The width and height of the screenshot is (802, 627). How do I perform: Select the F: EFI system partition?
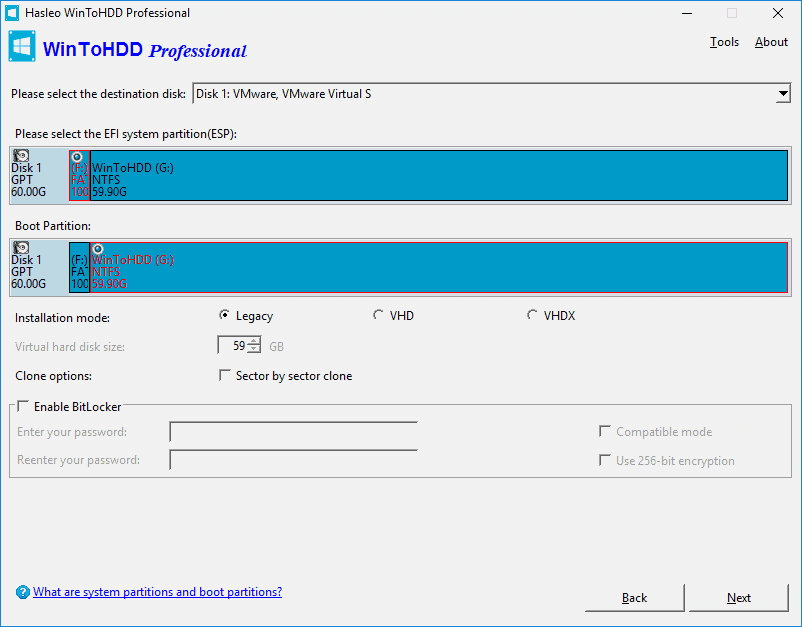pos(78,175)
